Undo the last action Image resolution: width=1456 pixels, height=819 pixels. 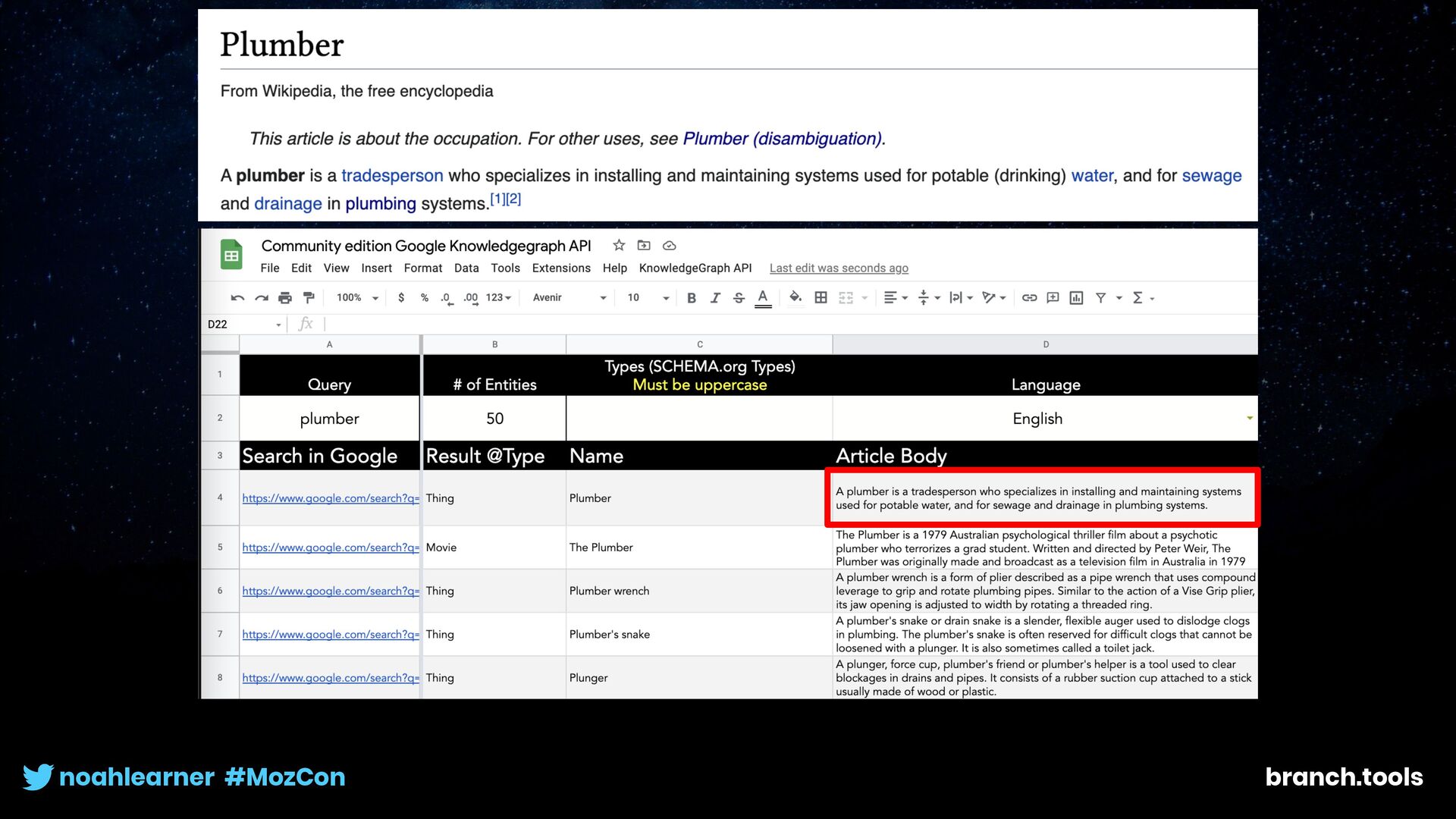pyautogui.click(x=237, y=298)
